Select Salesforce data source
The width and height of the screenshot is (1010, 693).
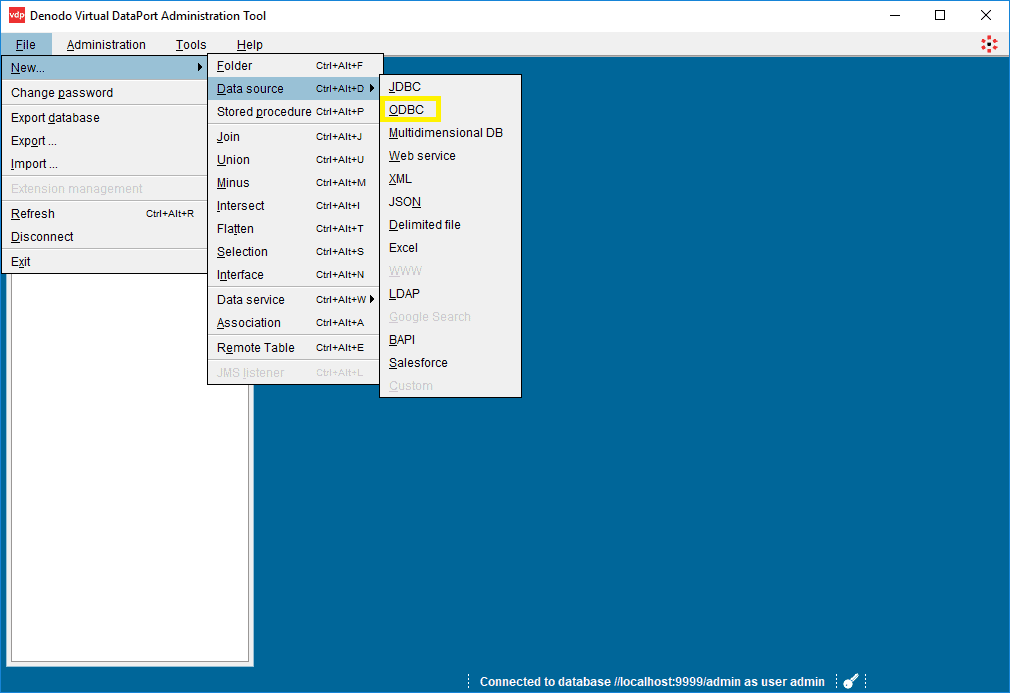[x=450, y=363]
